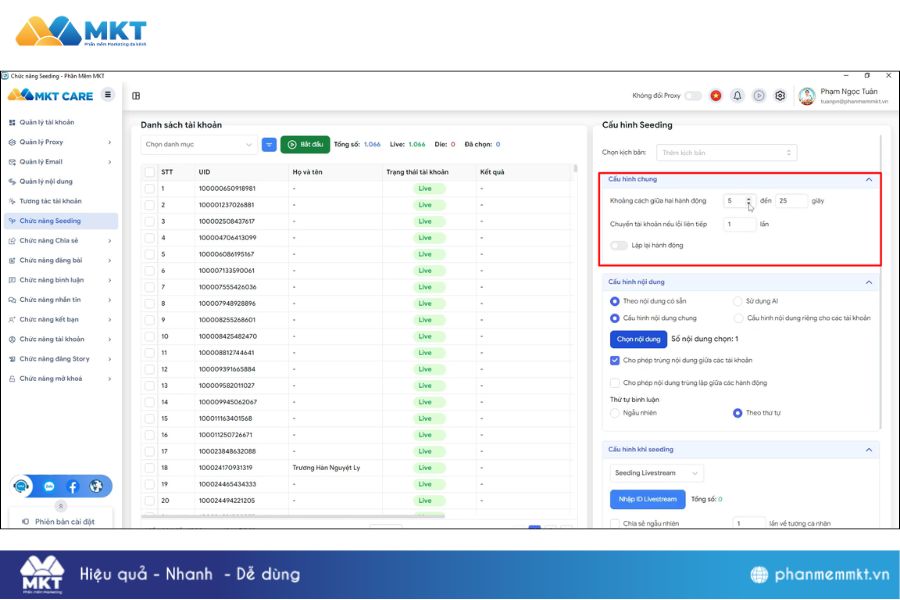Click the Chuyển tài khoản error count field

pos(740,224)
